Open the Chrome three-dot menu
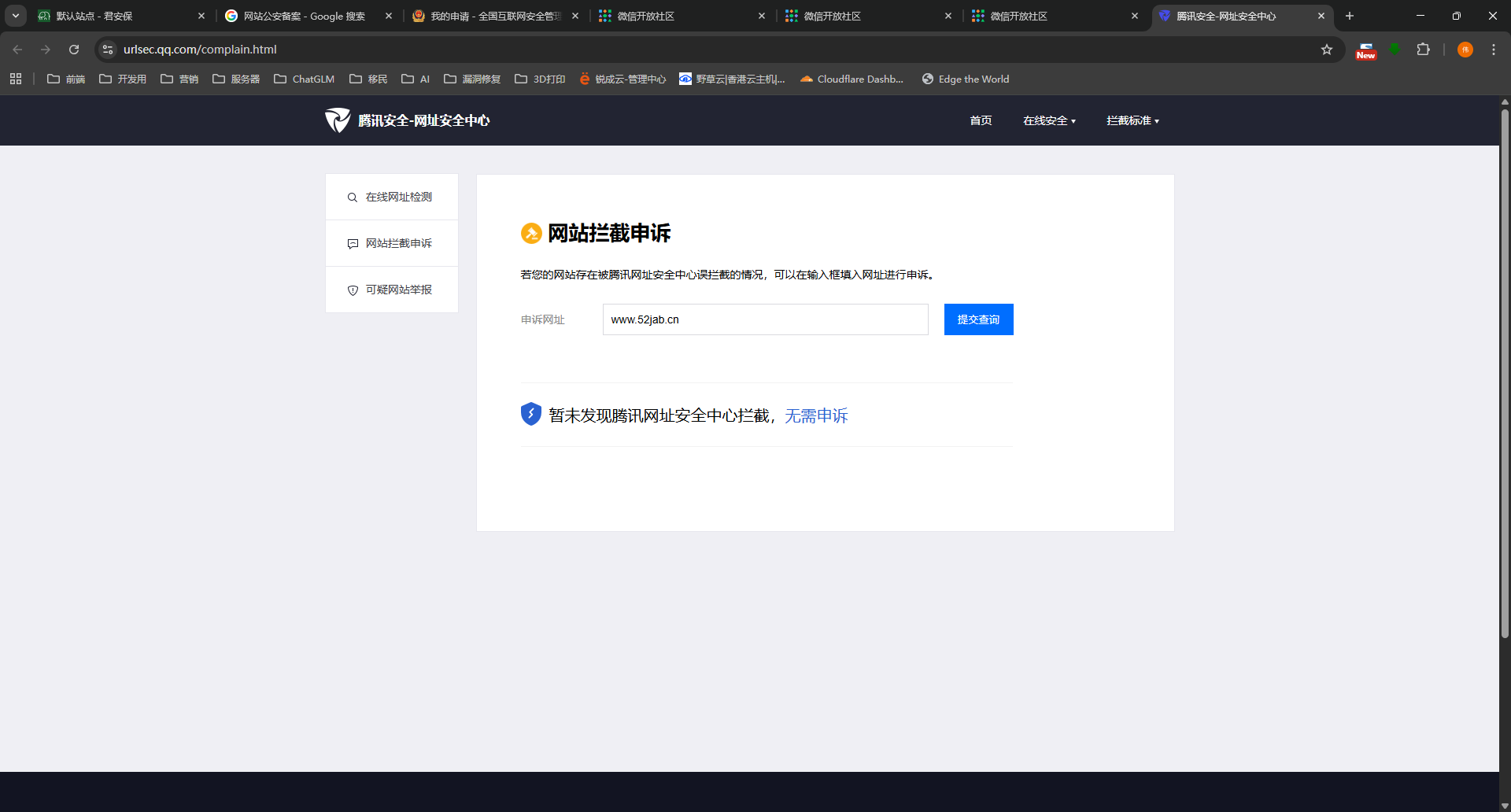The image size is (1511, 812). click(x=1494, y=50)
